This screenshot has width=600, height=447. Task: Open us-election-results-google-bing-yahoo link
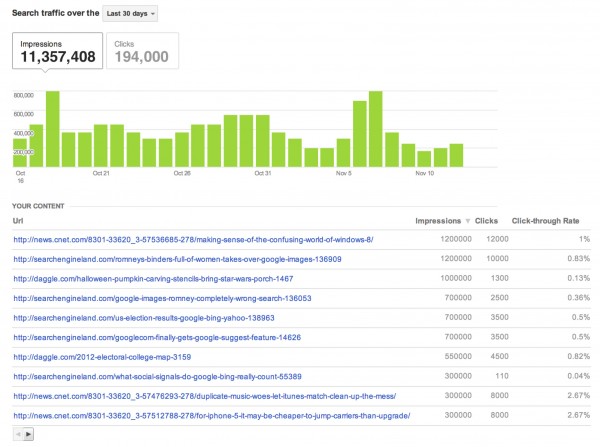pos(144,318)
